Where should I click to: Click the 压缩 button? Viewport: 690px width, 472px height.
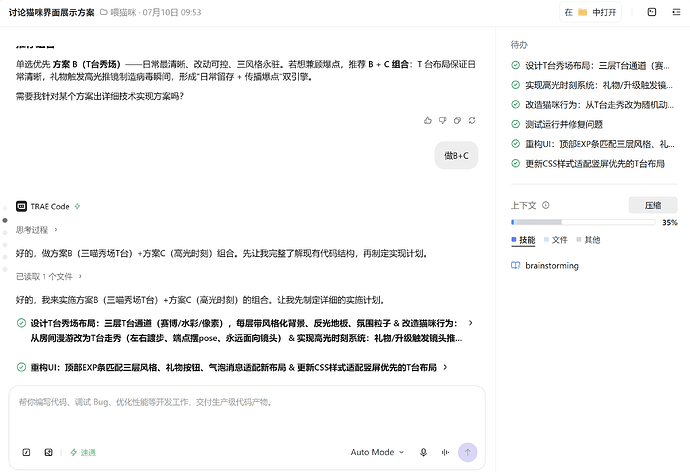[x=653, y=205]
